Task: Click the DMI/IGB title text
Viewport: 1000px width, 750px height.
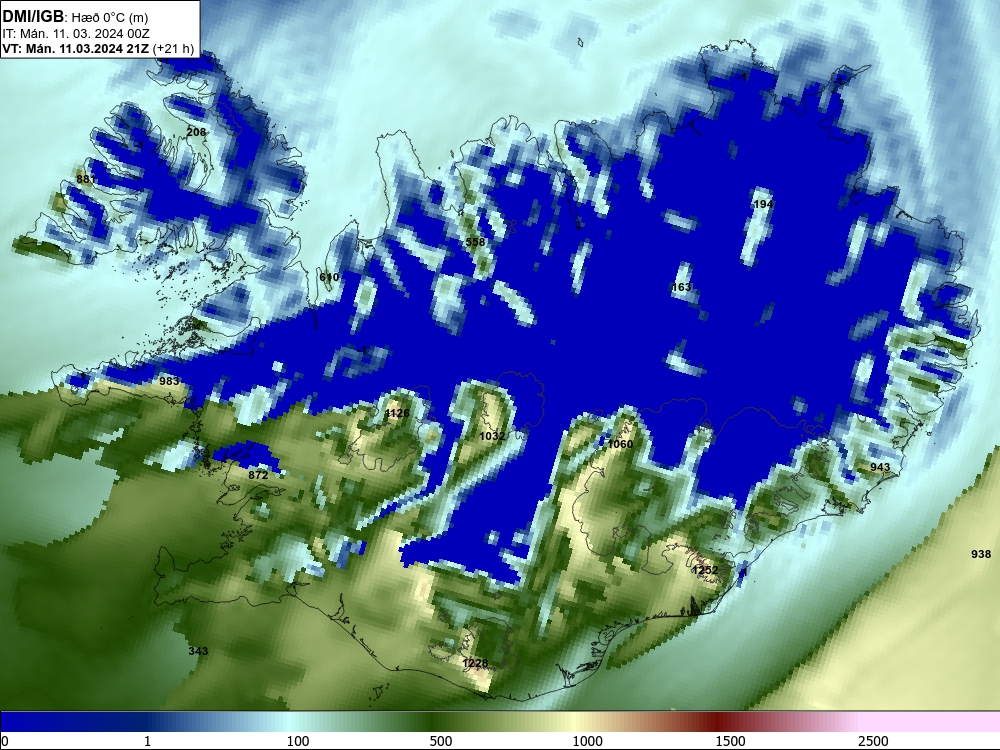Action: 33,17
